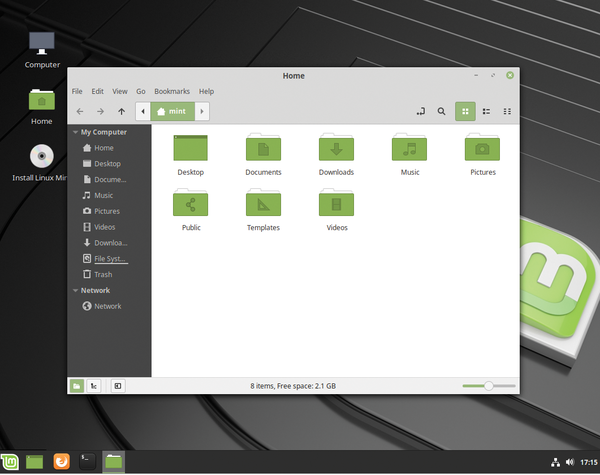The image size is (600, 475).
Task: Open the Bookmarks menu
Action: coord(171,91)
